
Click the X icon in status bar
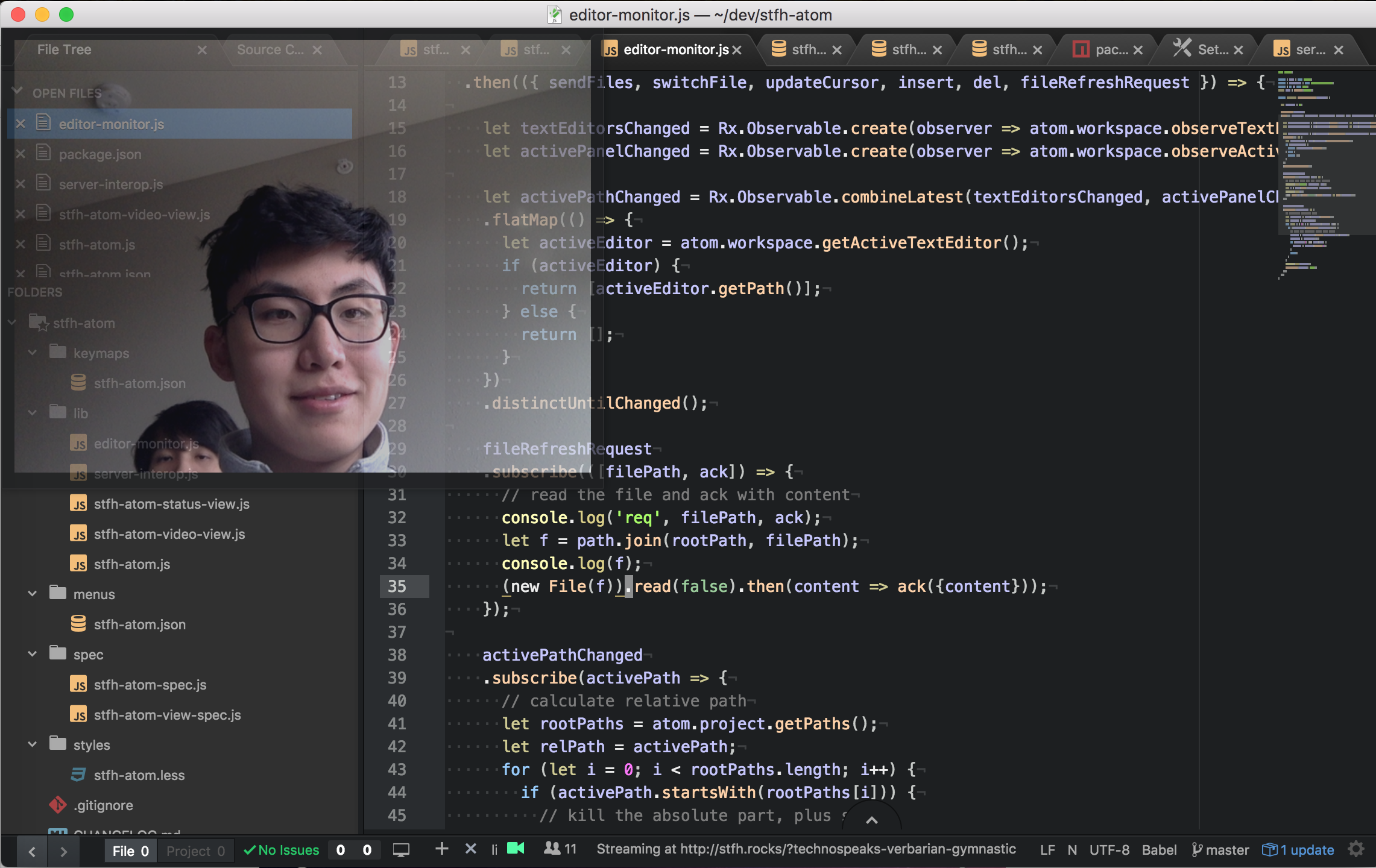(471, 849)
